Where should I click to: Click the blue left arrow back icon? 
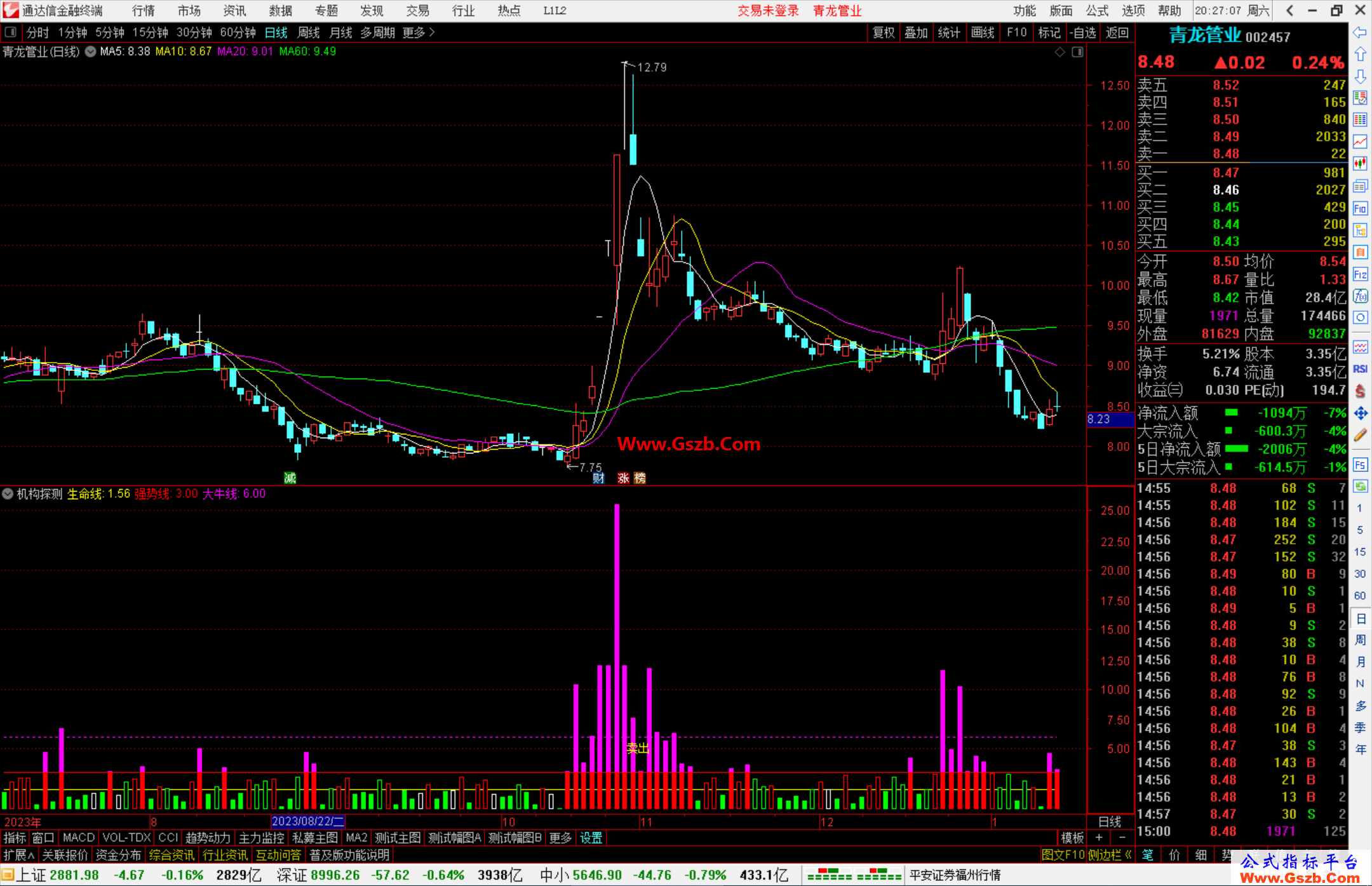point(1360,32)
